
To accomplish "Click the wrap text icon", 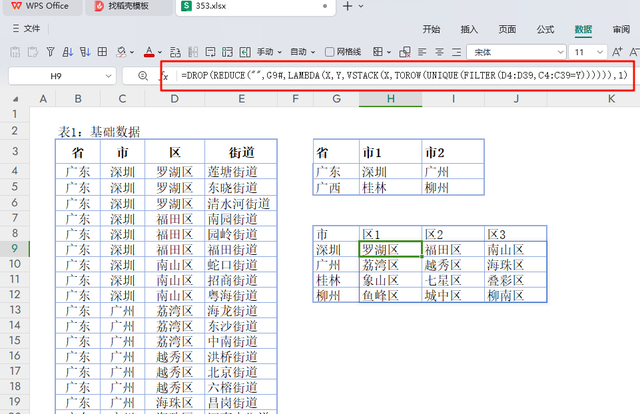I will 210,52.
